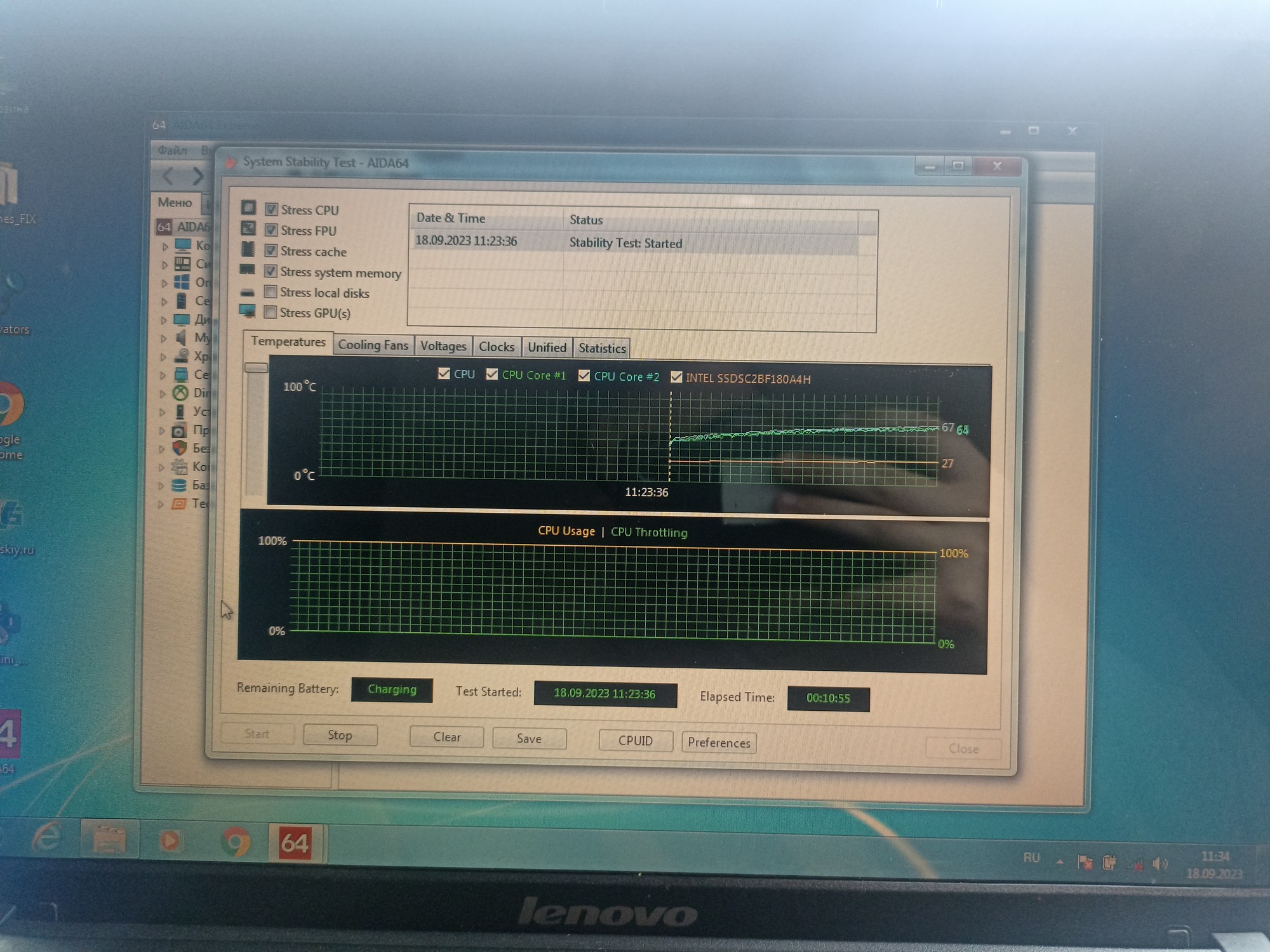1270x952 pixels.
Task: Expand the Computer node in the tree
Action: (x=165, y=246)
